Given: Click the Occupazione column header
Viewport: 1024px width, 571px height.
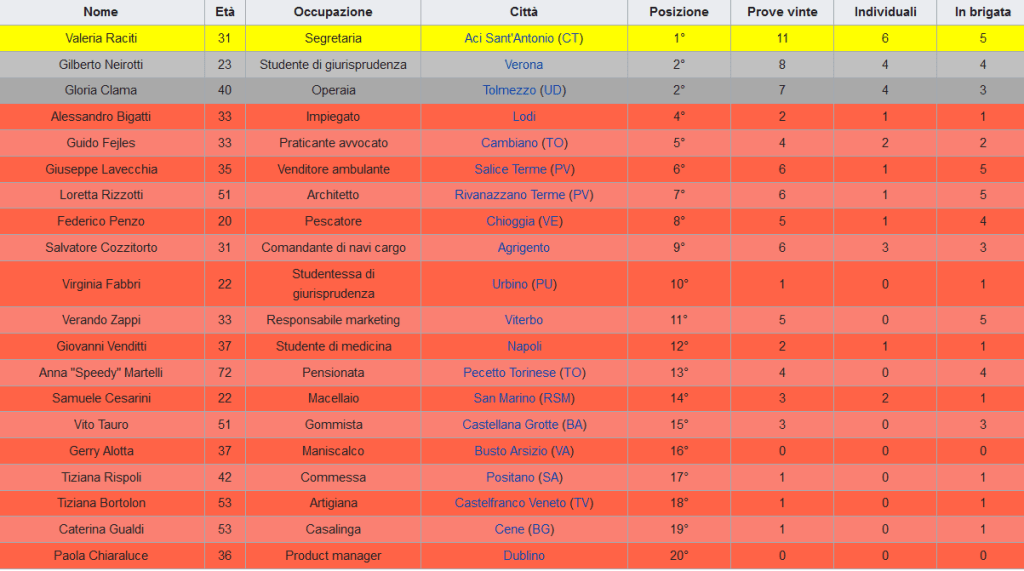Looking at the screenshot, I should point(333,12).
